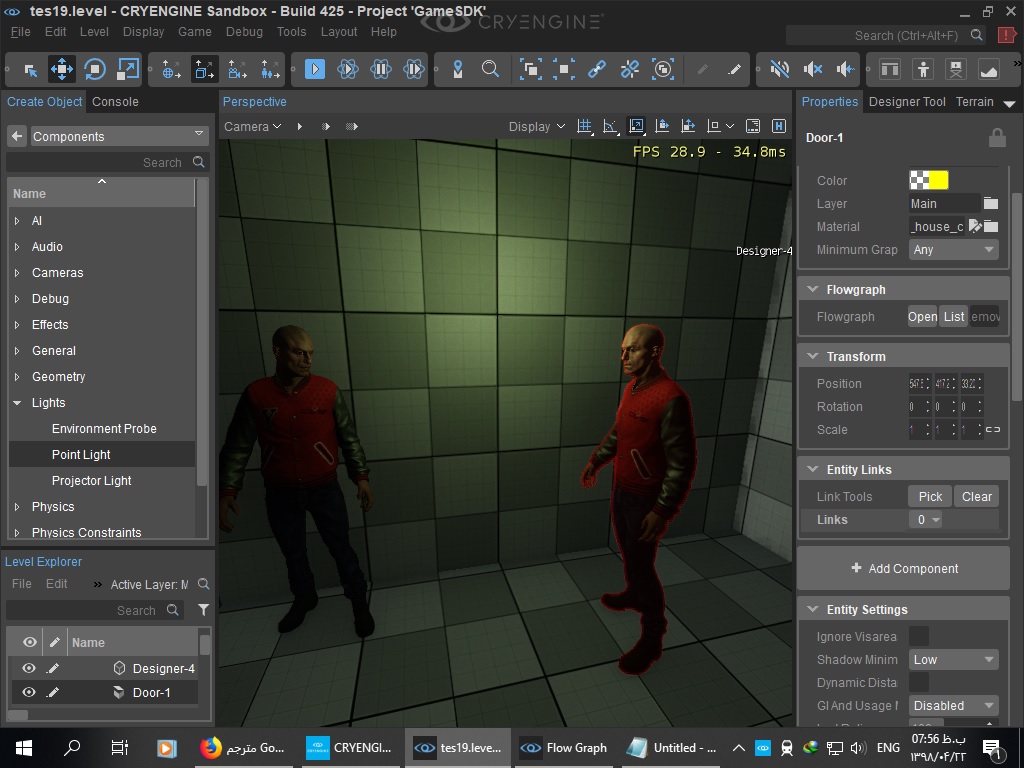Switch to the Console tab
Image resolution: width=1024 pixels, height=768 pixels.
point(115,101)
